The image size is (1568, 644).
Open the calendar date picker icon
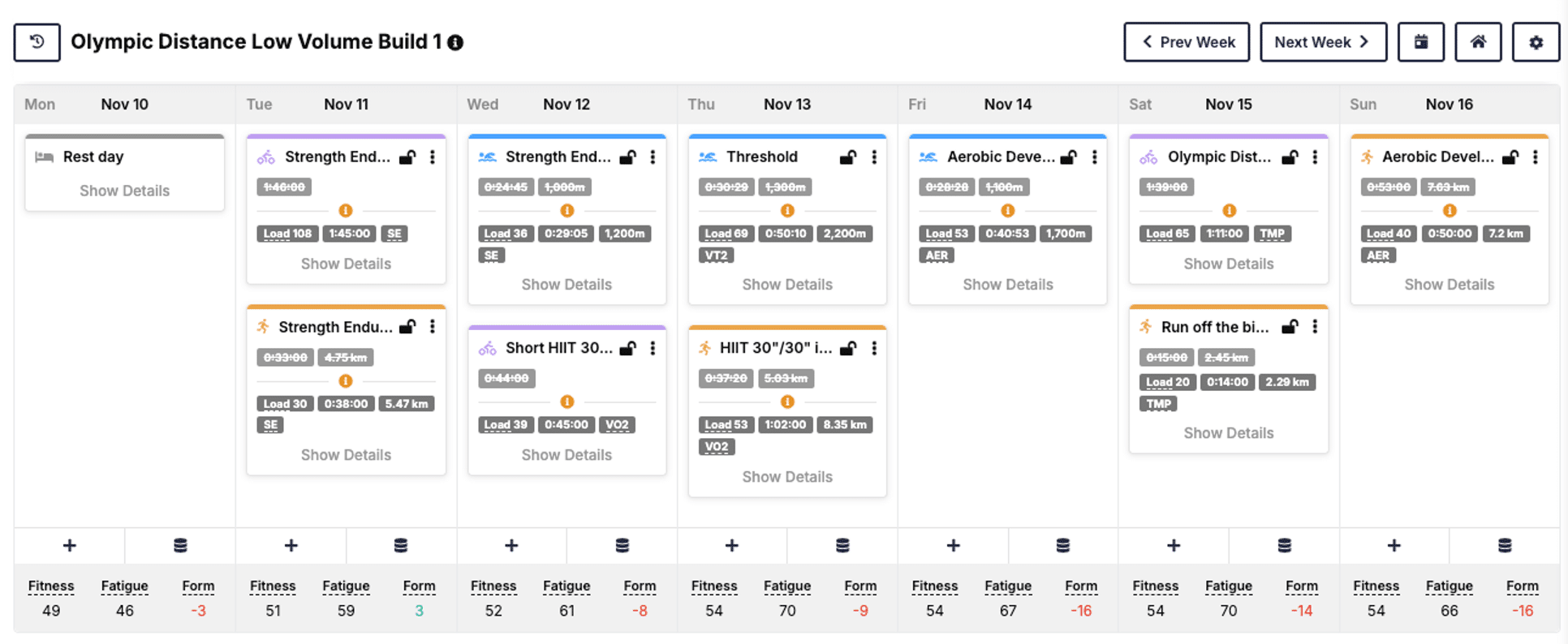[1420, 42]
